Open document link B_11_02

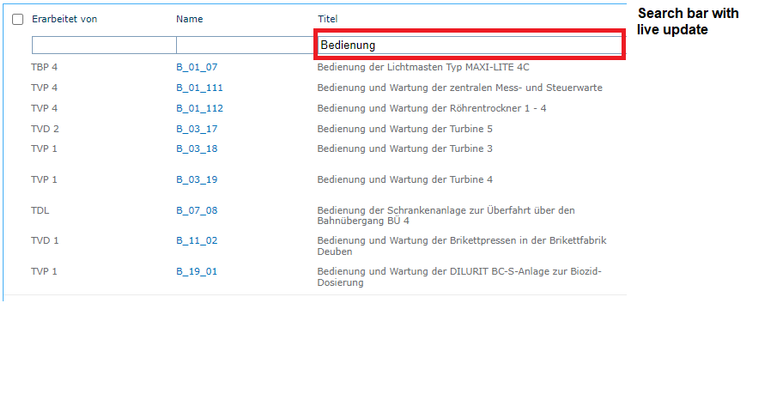197,241
